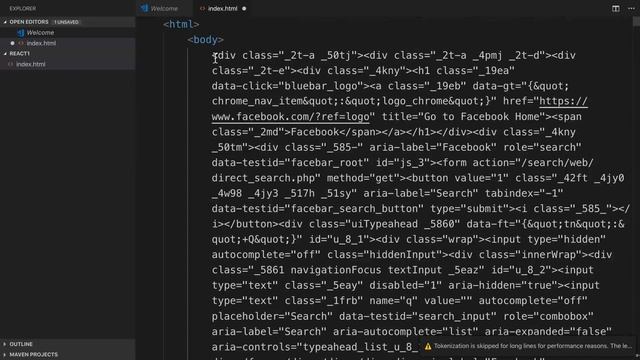Click the unsaved dot beside index.html in Open Editors
This screenshot has width=640, height=360.
[x=12, y=43]
